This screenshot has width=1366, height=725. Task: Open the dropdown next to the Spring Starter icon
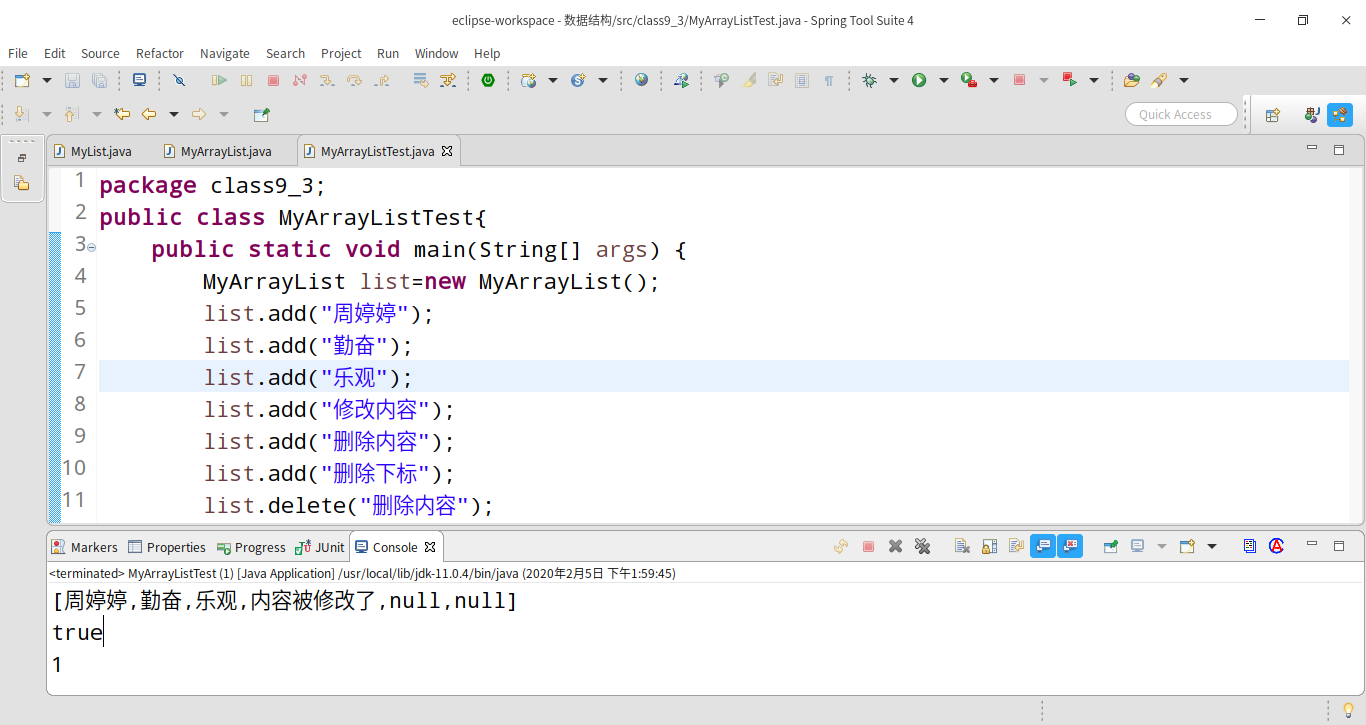point(553,80)
